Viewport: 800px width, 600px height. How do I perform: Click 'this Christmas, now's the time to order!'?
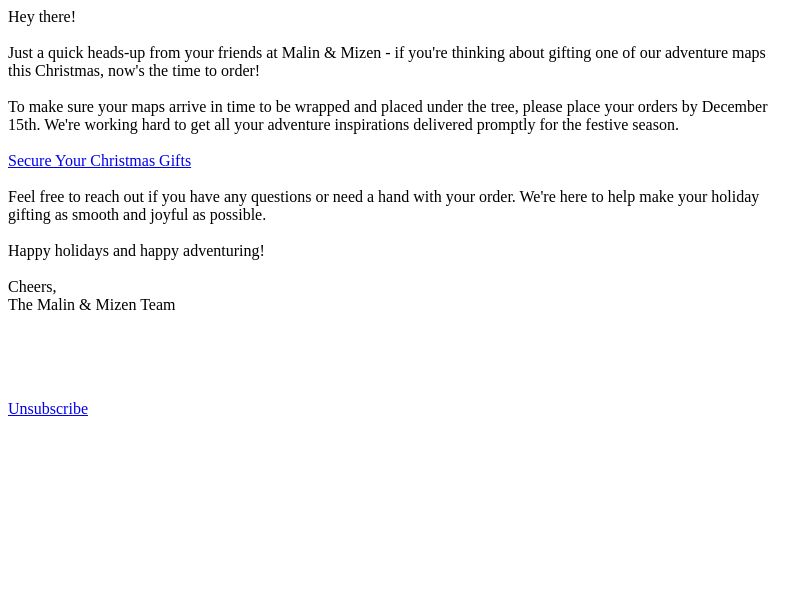tap(134, 70)
